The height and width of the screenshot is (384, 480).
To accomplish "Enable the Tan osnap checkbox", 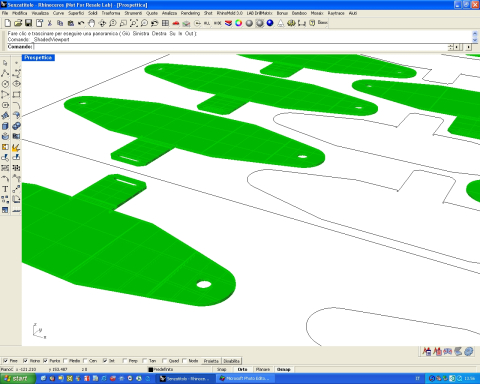I will (x=145, y=361).
